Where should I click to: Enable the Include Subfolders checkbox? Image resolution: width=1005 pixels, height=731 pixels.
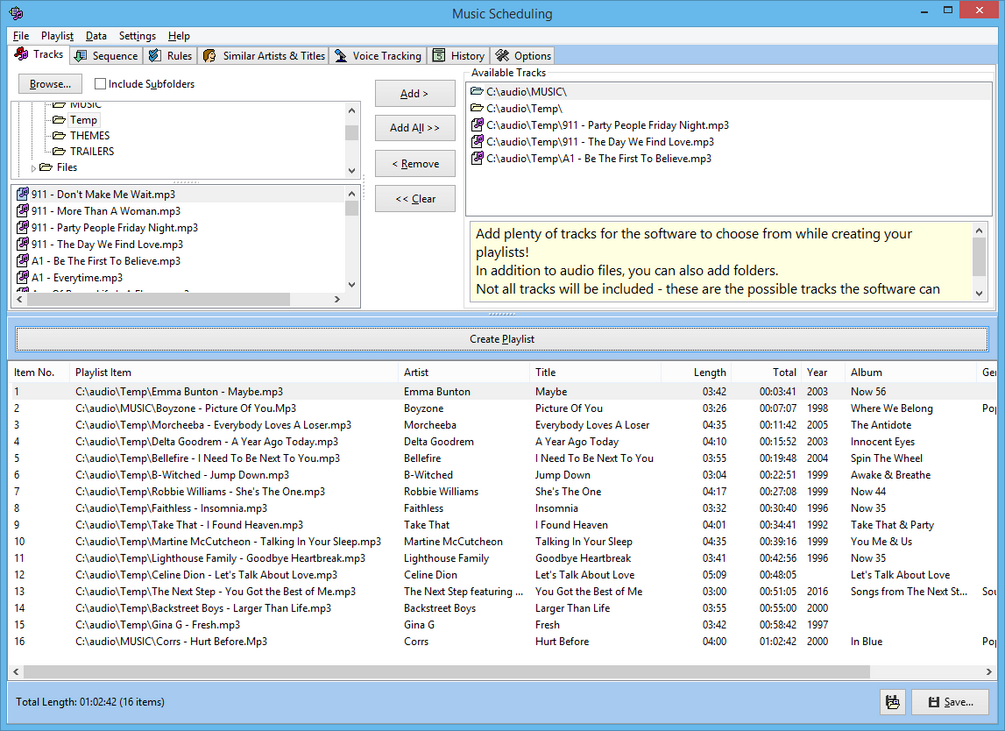[100, 84]
